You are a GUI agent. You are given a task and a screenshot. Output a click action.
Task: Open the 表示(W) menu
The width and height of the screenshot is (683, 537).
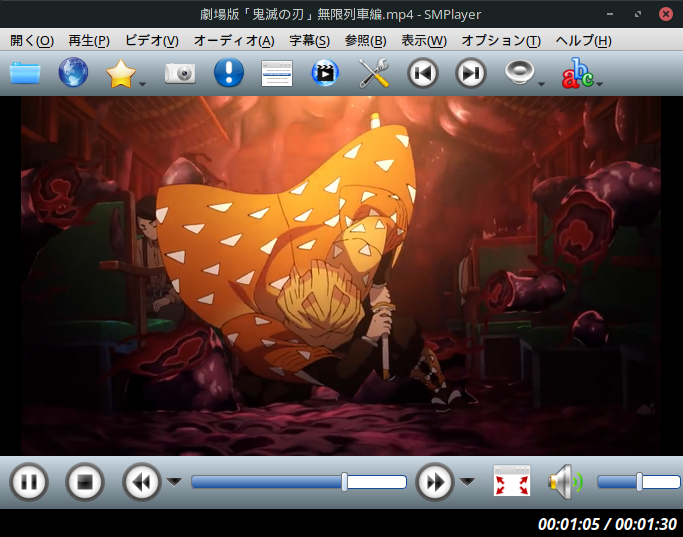click(x=424, y=41)
